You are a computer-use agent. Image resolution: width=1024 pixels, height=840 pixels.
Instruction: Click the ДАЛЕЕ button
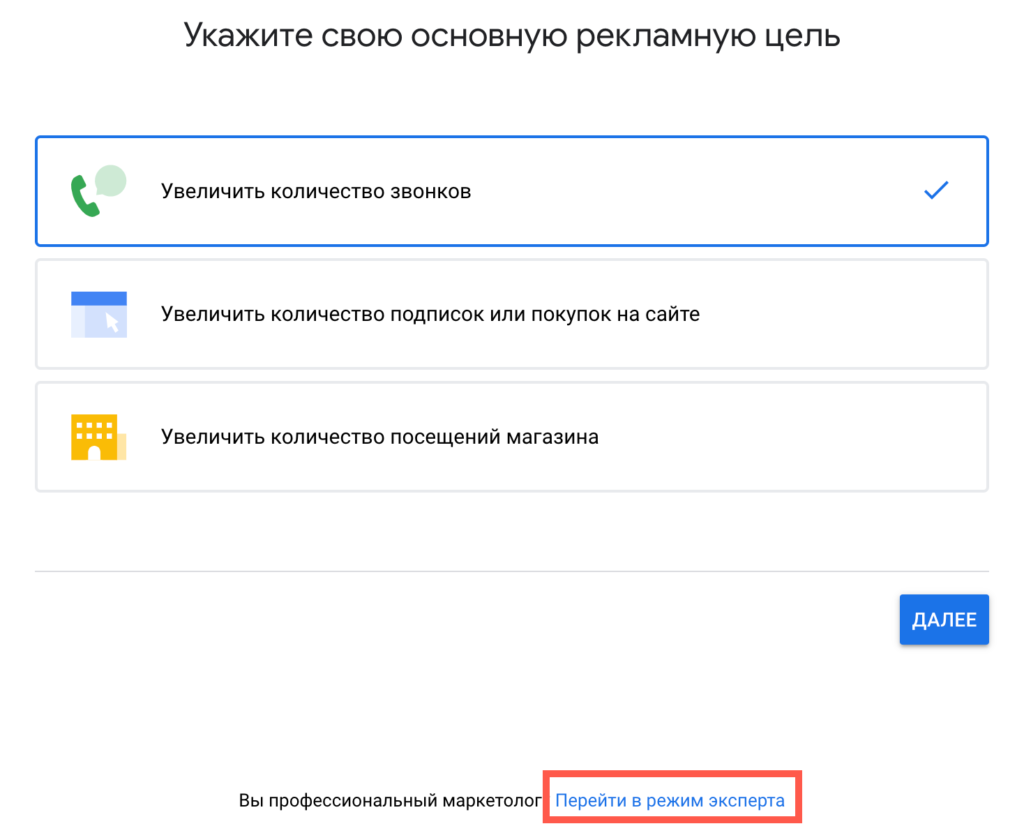944,619
